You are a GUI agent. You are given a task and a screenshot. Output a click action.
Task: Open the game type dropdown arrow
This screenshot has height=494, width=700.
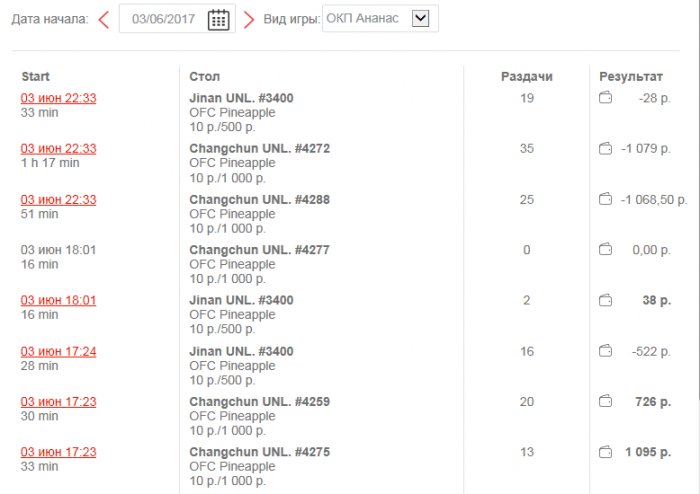coord(421,18)
